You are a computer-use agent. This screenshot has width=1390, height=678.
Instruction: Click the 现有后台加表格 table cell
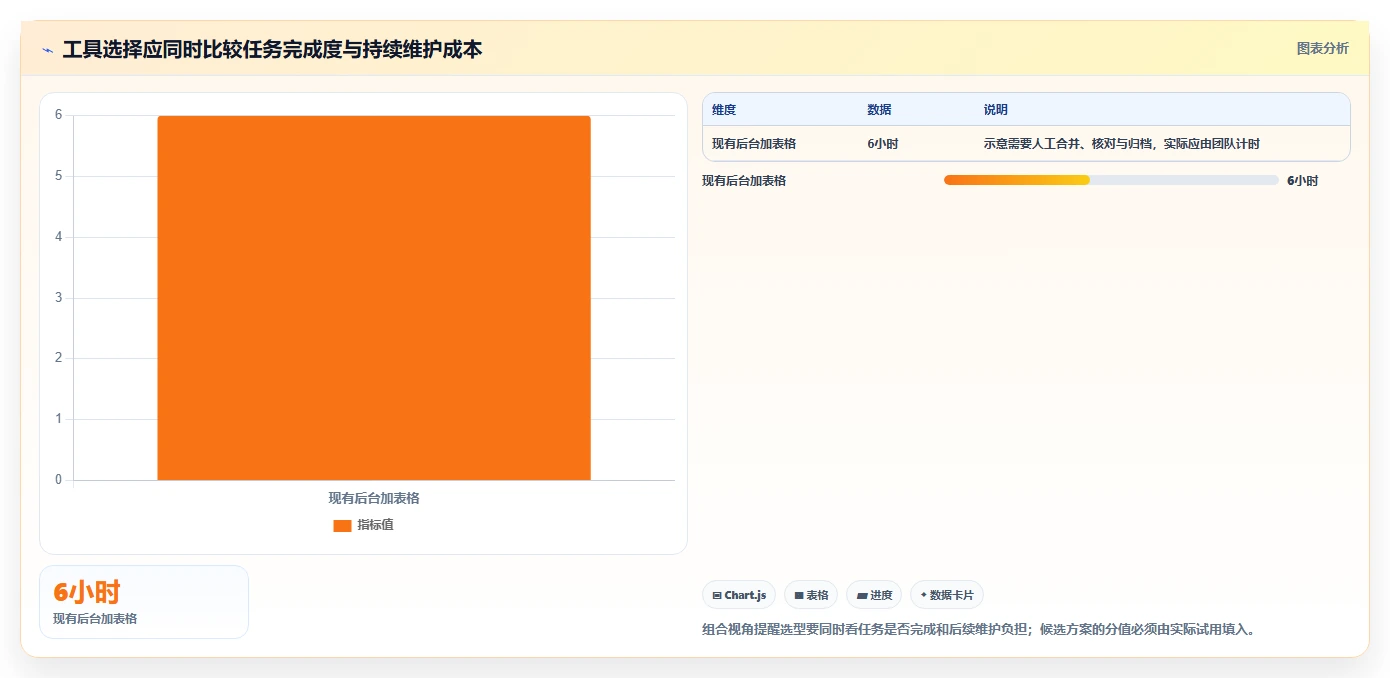pyautogui.click(x=754, y=144)
